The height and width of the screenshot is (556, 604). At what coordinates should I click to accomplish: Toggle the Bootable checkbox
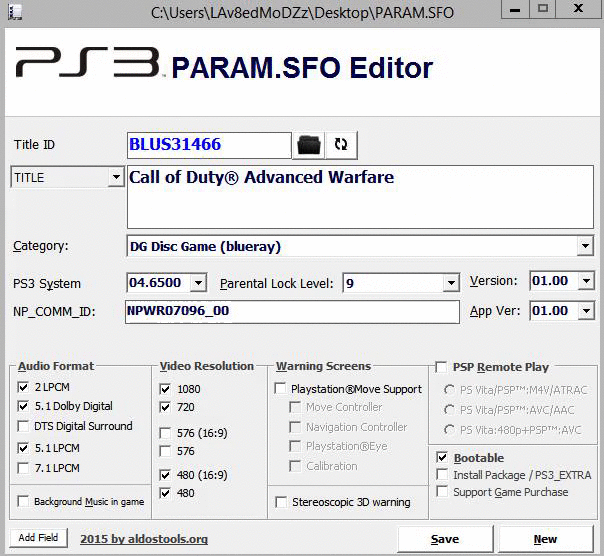(x=442, y=458)
